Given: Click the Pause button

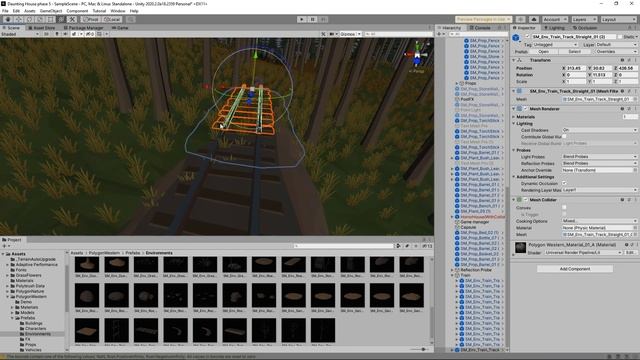Looking at the screenshot, I should (313, 19).
